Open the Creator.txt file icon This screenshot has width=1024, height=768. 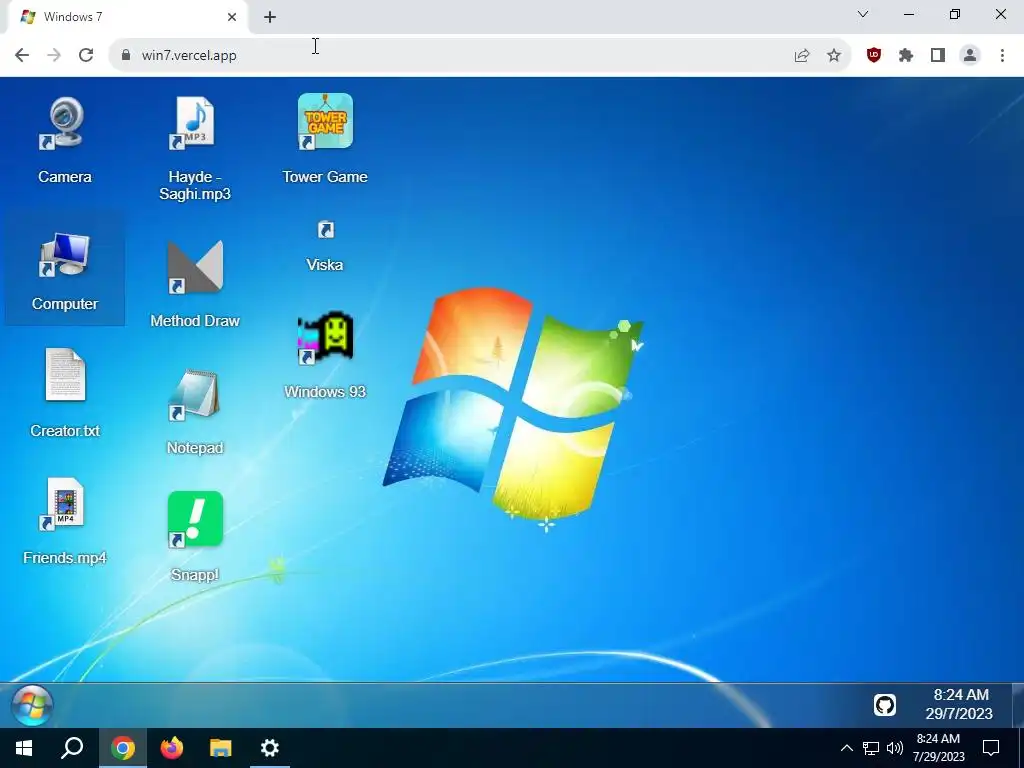(65, 393)
